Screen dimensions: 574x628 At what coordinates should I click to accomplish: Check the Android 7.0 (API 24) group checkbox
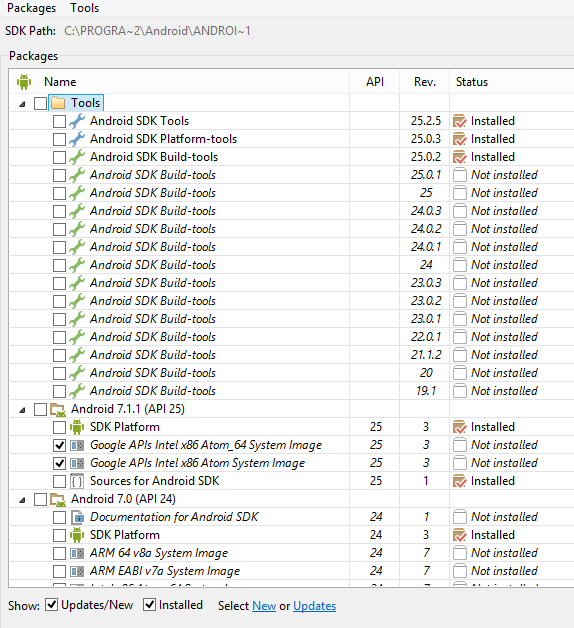[x=40, y=499]
